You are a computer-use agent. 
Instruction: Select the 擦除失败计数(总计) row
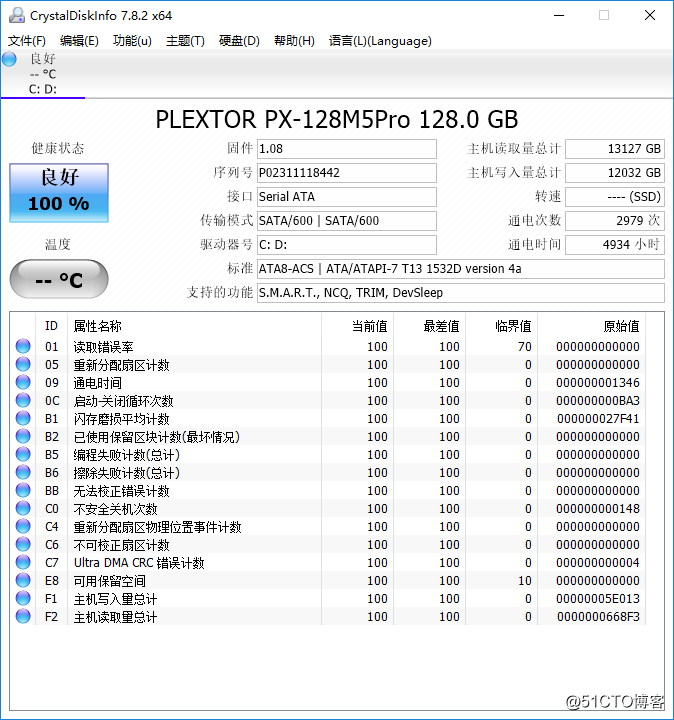[x=328, y=472]
